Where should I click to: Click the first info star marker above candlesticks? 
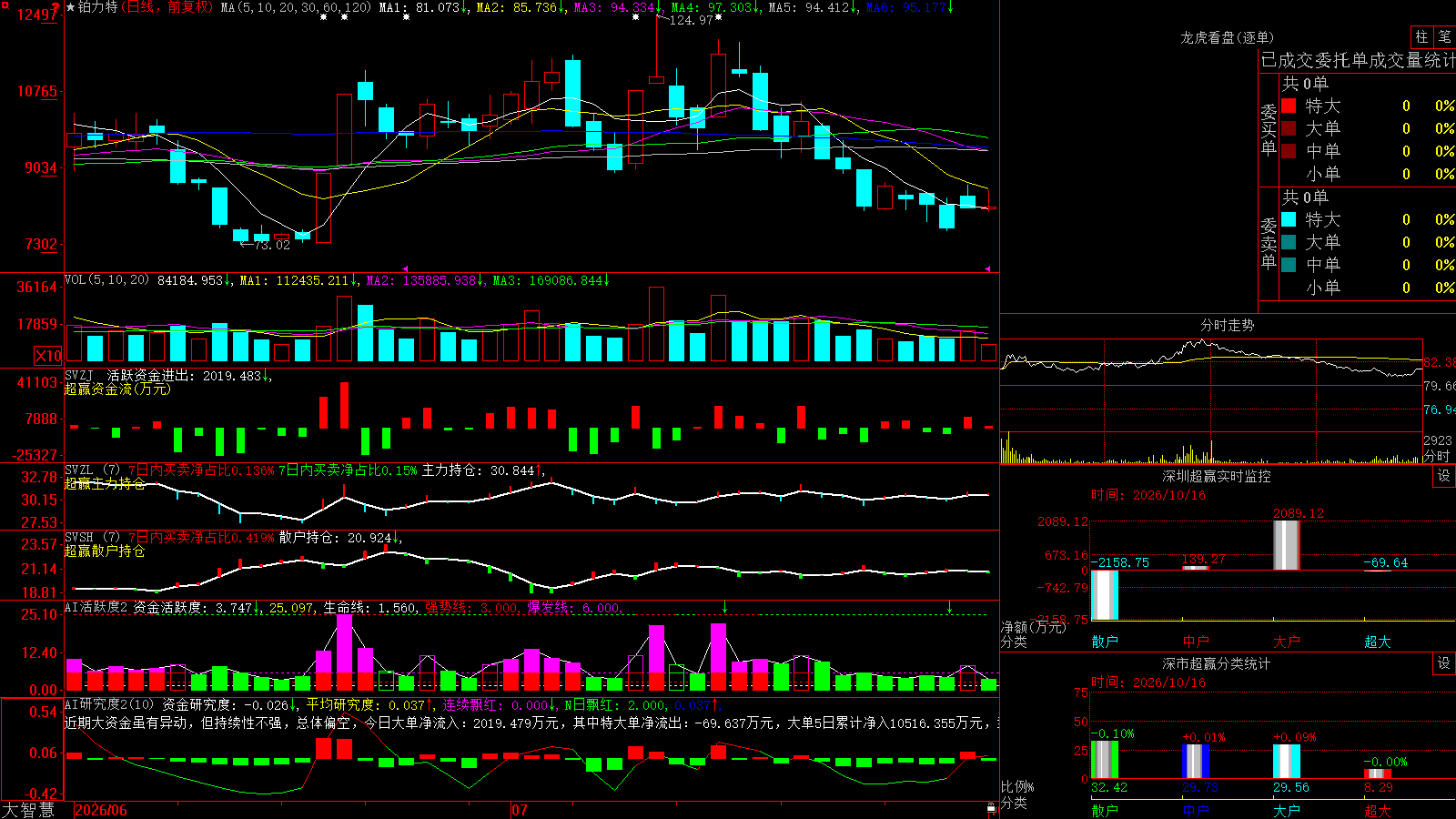323,17
